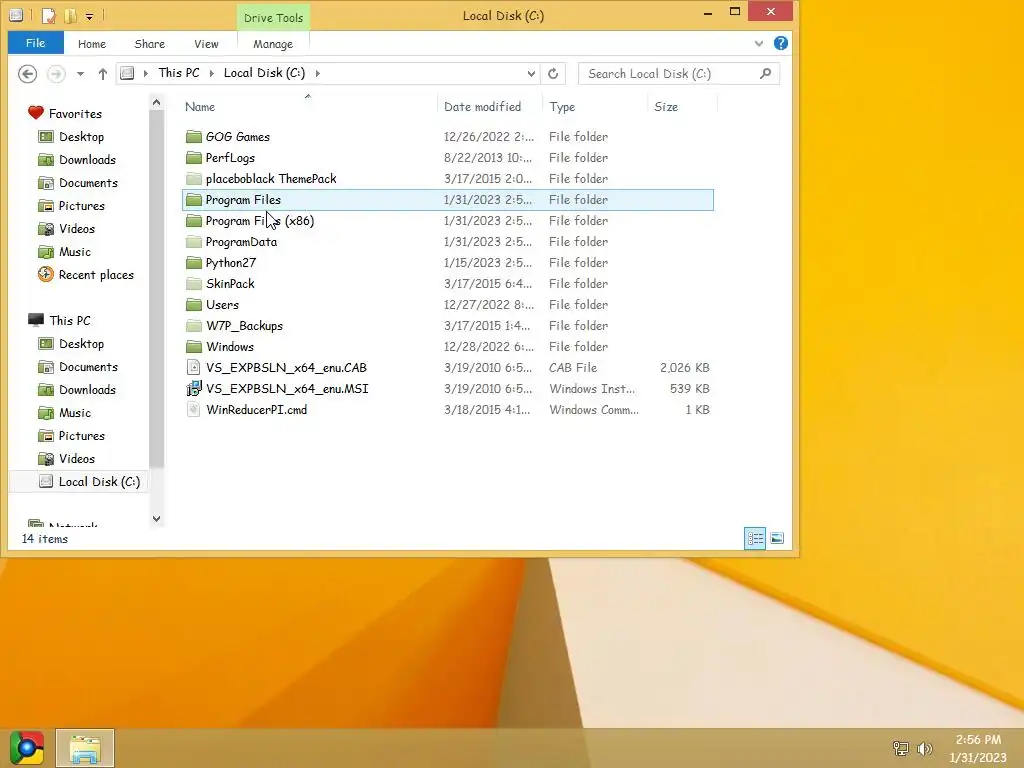
Task: Expand breadcrumb arrow after This PC
Action: [x=212, y=73]
